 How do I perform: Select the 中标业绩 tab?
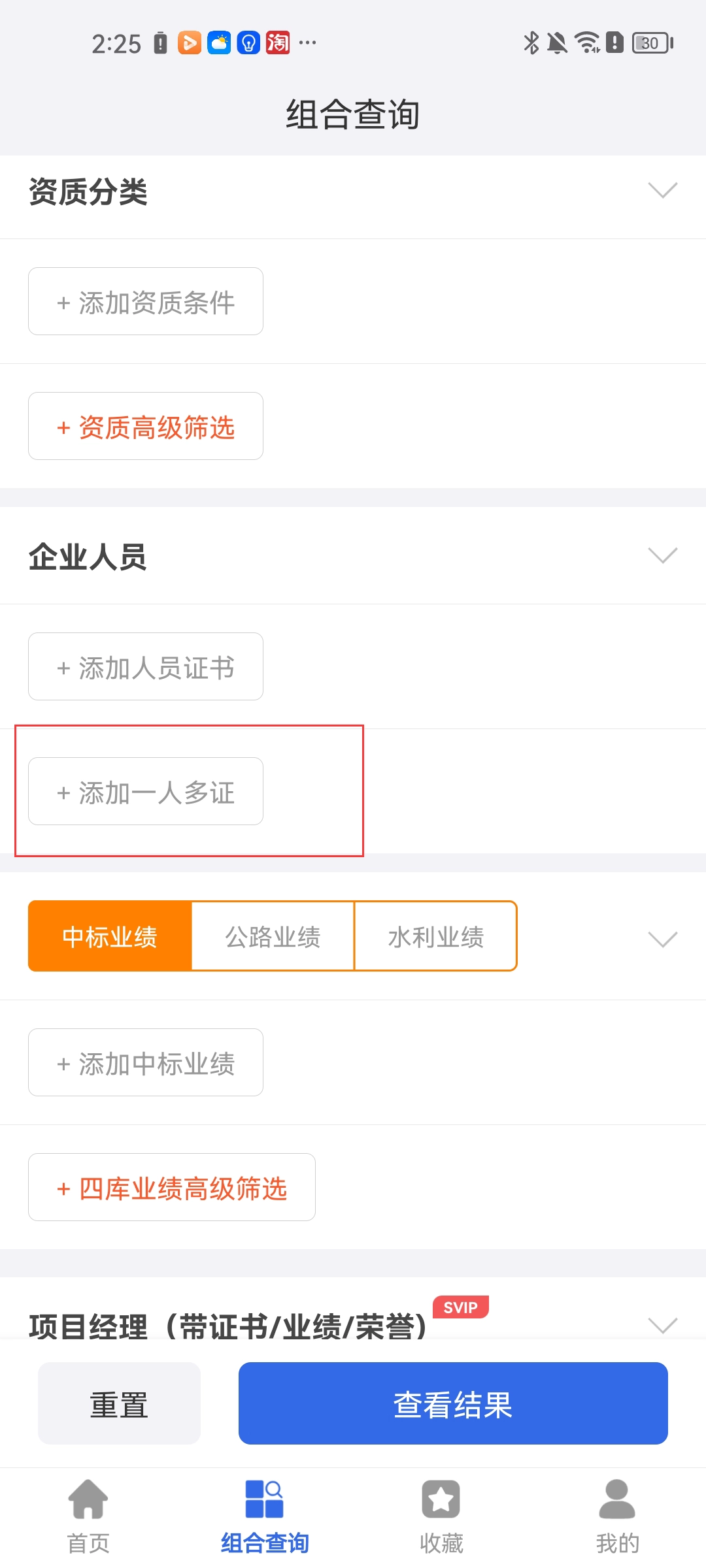[110, 936]
